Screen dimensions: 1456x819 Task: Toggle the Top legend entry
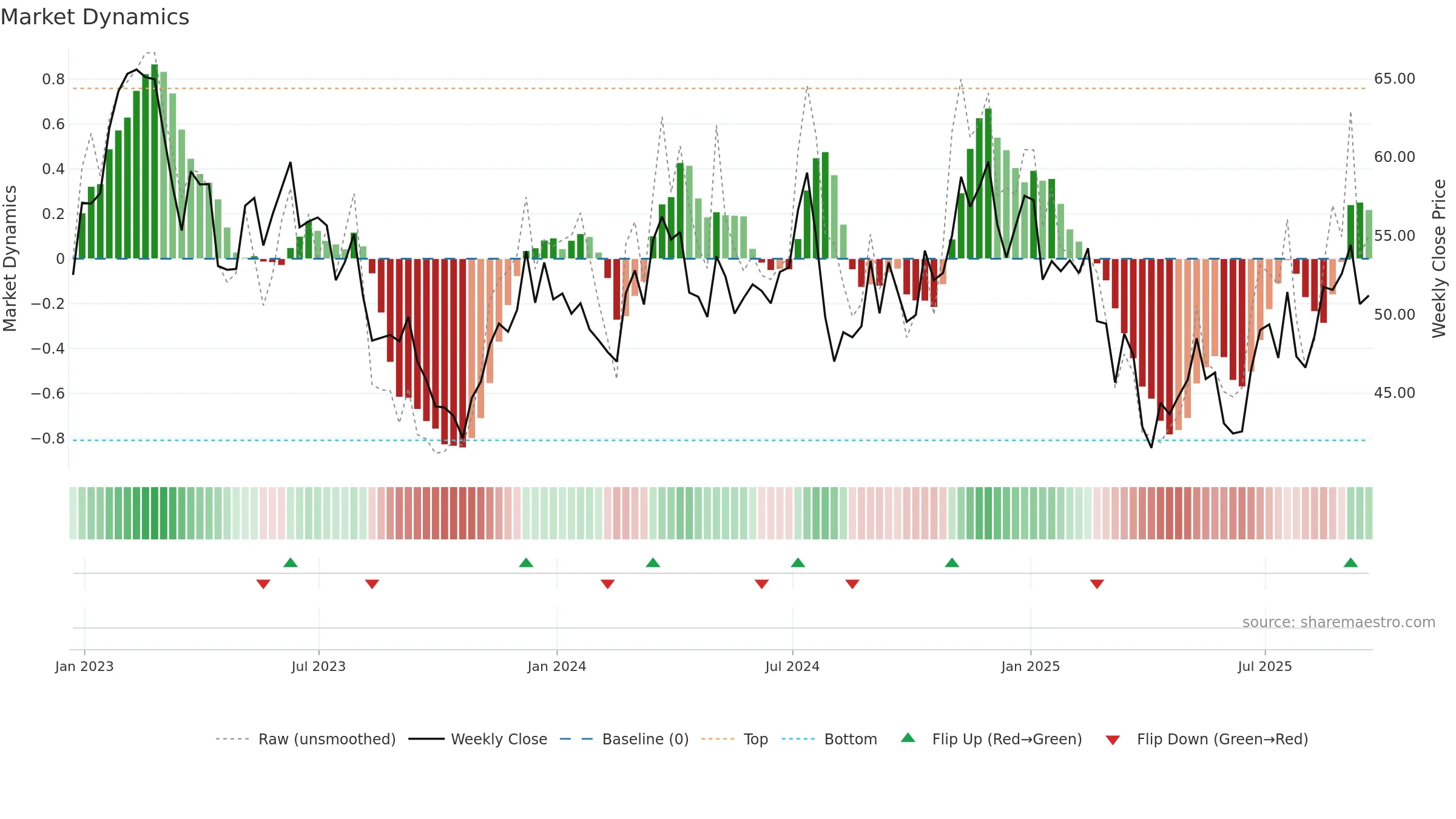pyautogui.click(x=735, y=739)
